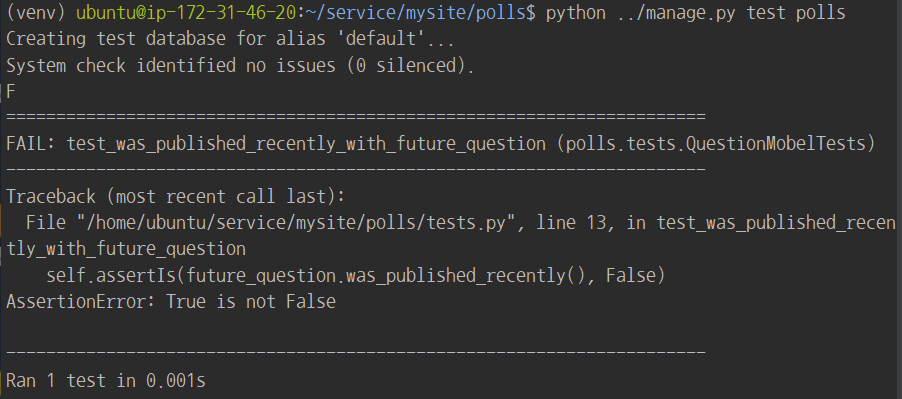Click the FAIL: test_was_published_recently_with_future_question text
Screen dimensions: 902x399
click(x=276, y=144)
